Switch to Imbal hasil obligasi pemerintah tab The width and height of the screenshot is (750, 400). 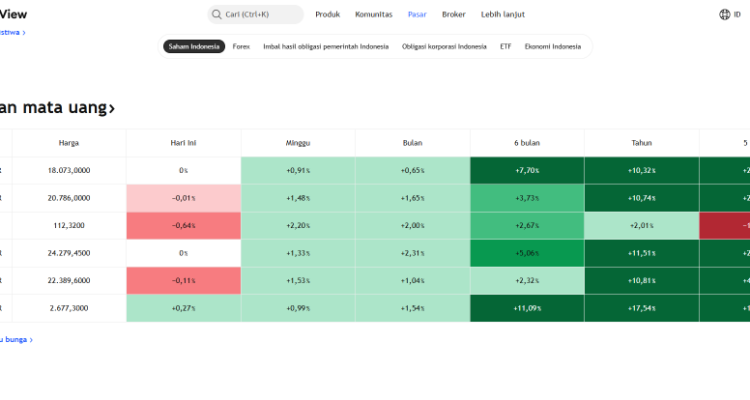tap(326, 46)
